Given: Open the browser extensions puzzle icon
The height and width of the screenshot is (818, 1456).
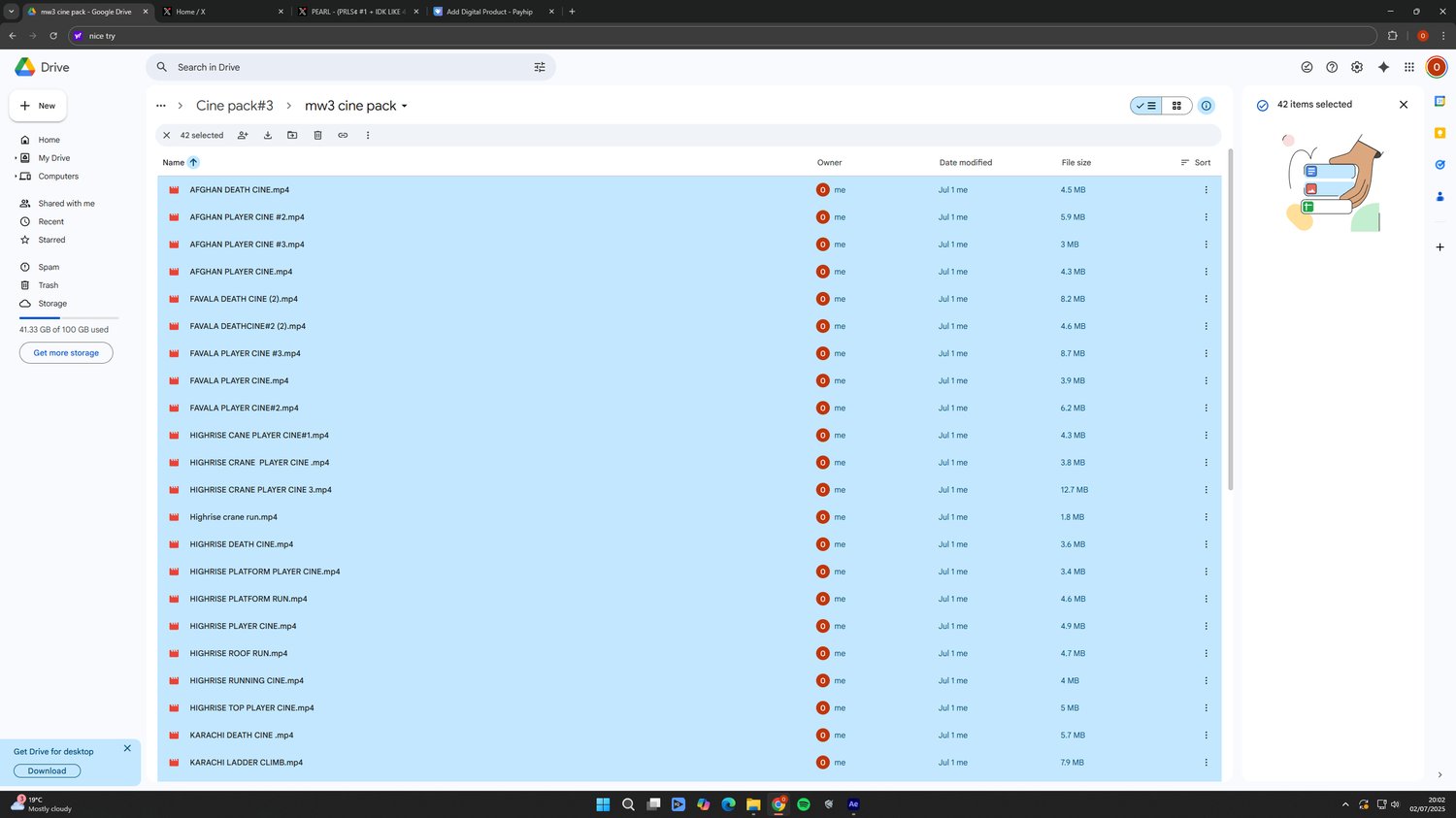Looking at the screenshot, I should click(x=1392, y=36).
